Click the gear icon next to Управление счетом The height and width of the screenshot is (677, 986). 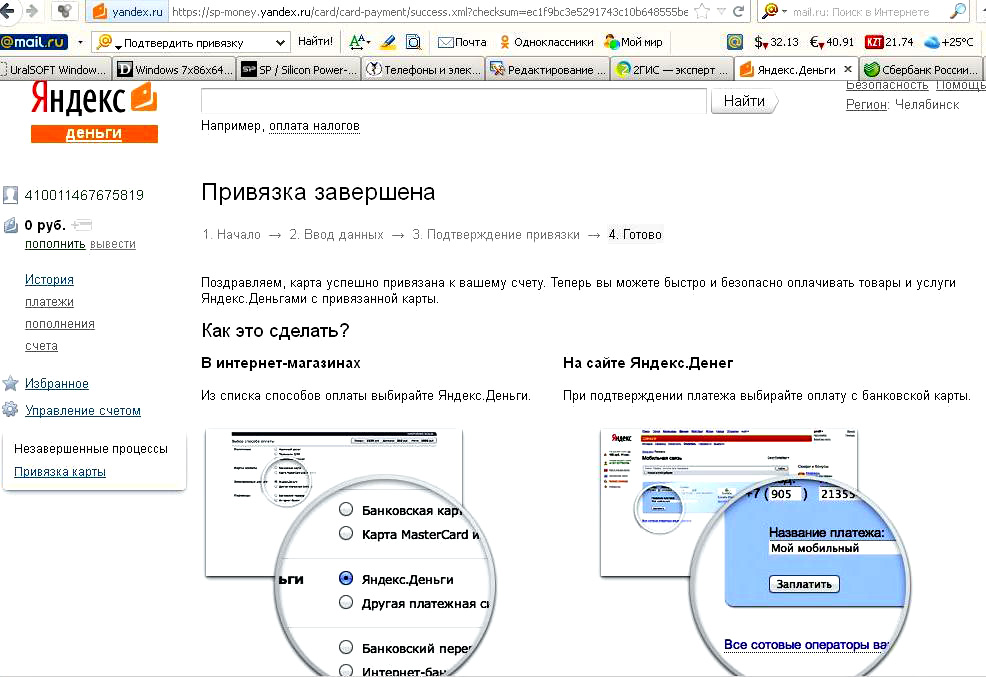click(11, 410)
